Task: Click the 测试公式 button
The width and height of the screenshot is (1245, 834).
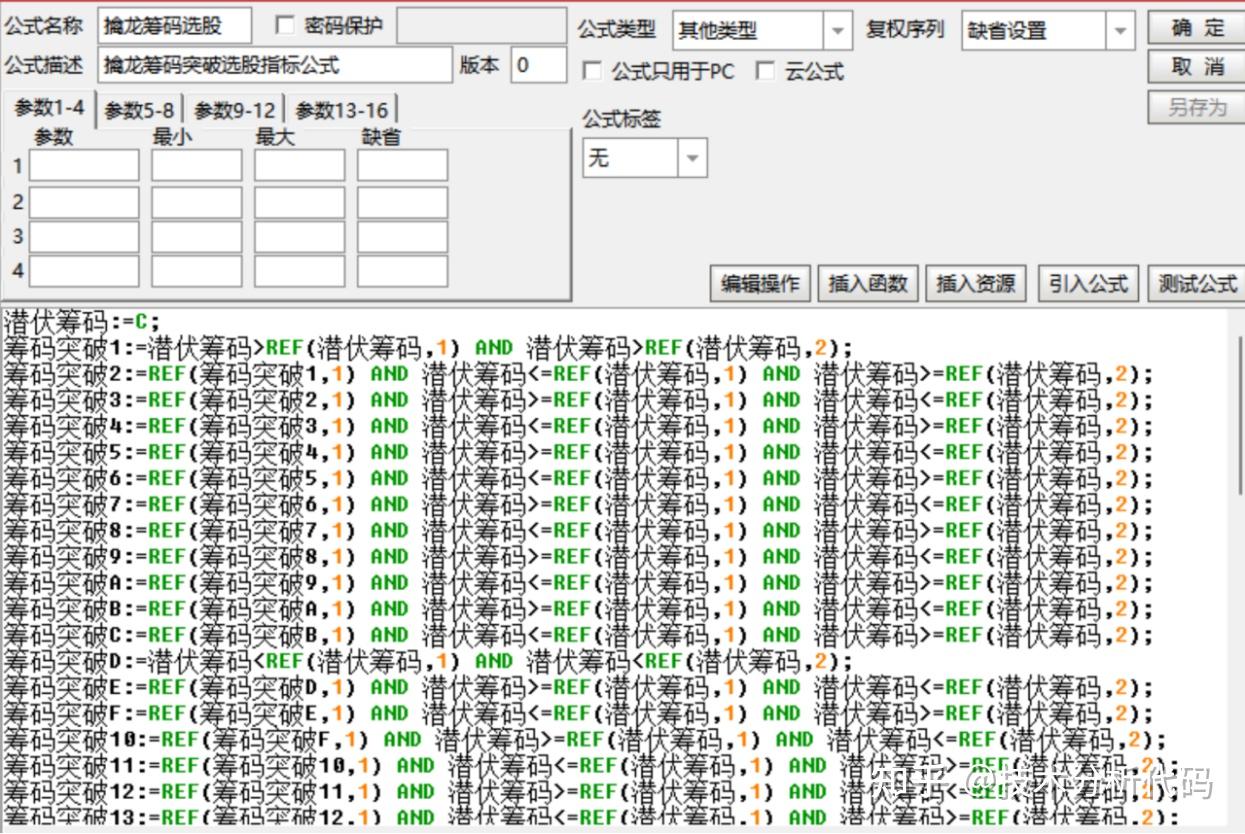Action: (1196, 283)
